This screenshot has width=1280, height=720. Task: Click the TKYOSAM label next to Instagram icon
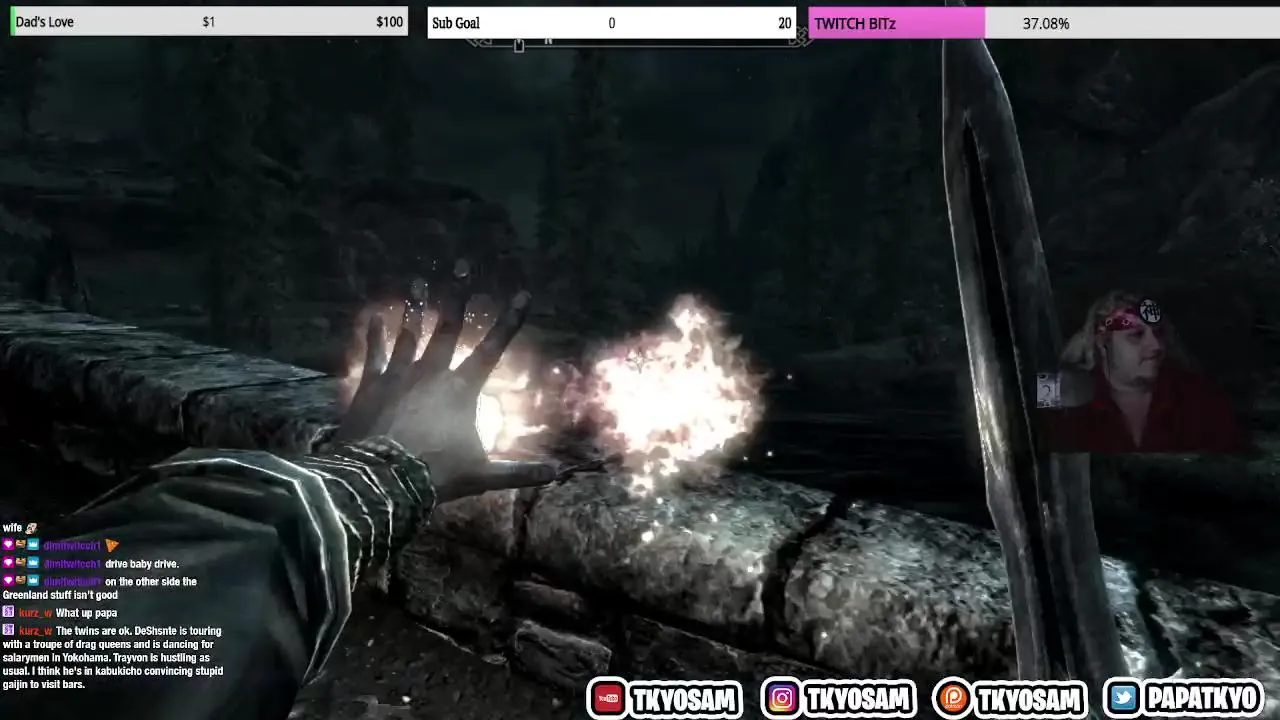[859, 699]
